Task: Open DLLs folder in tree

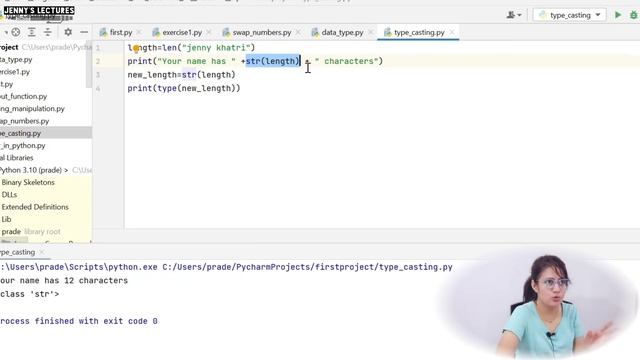Action: click(9, 195)
